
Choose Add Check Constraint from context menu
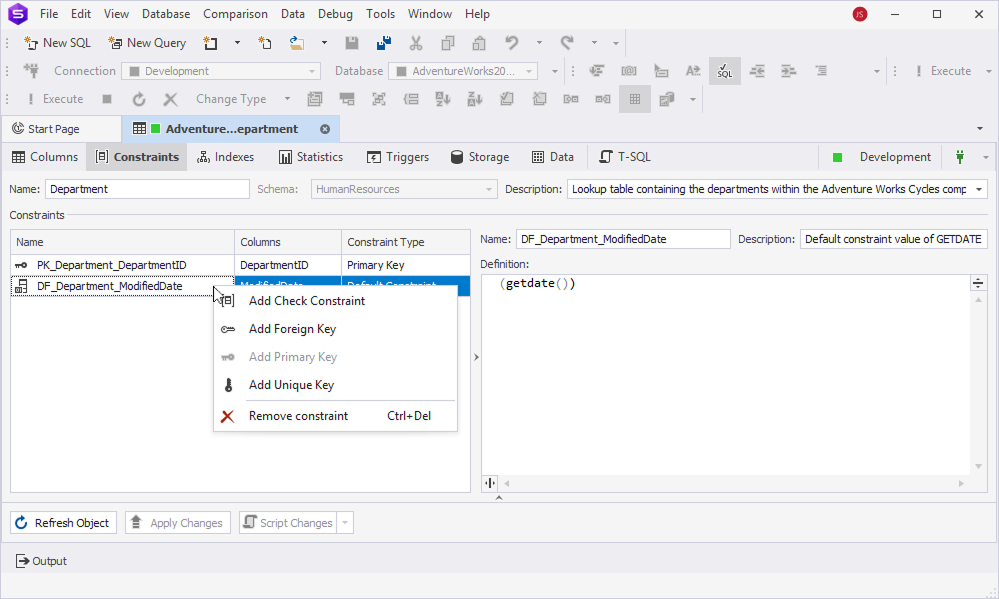335,301
